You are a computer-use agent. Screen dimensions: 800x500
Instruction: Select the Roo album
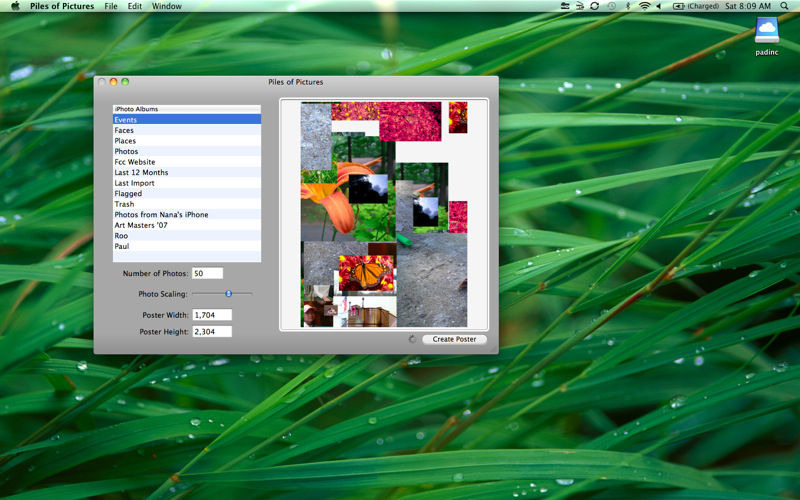[x=187, y=235]
